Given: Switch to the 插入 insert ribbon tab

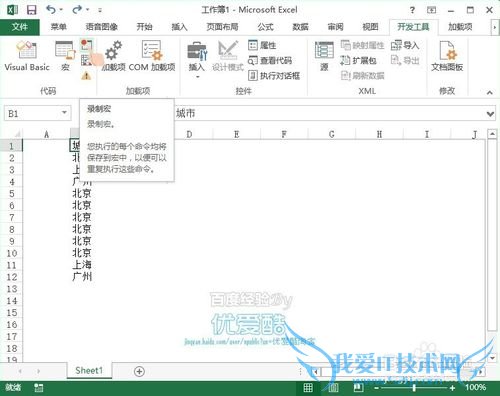Looking at the screenshot, I should 179,27.
